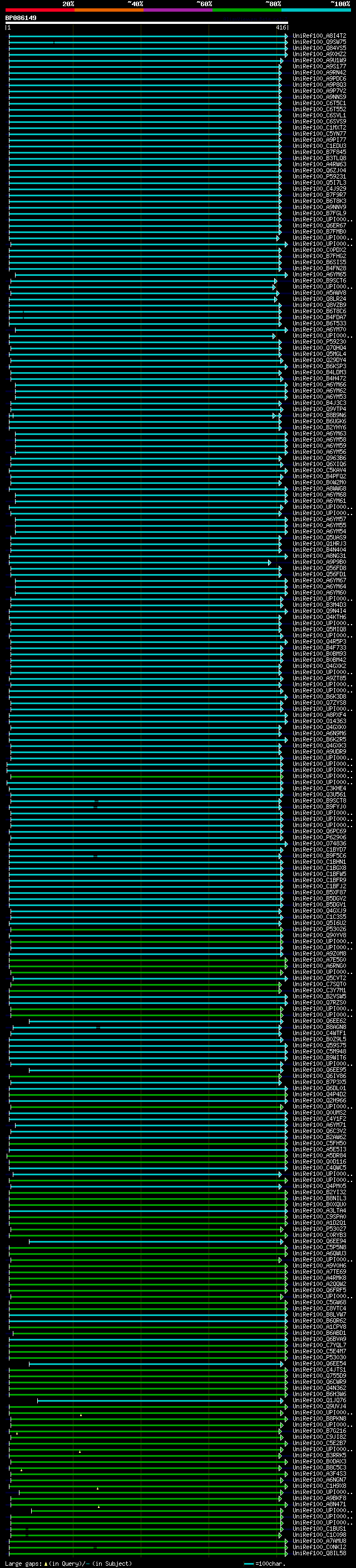Select the UniRef100_Q3U561 label
The height and width of the screenshot is (1568, 356).
[319, 794]
